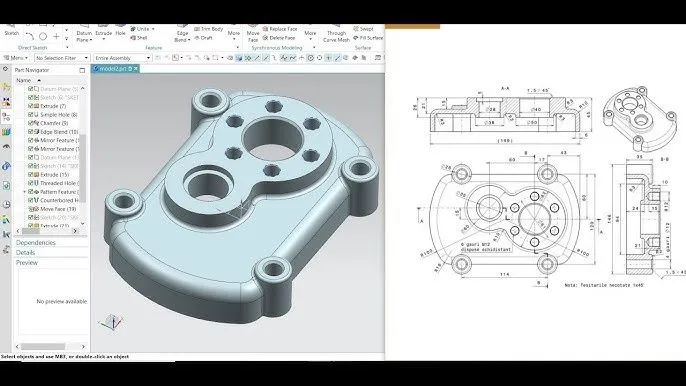This screenshot has width=686, height=386.
Task: Toggle the Pattern Feature checkbox
Action: (x=31, y=192)
